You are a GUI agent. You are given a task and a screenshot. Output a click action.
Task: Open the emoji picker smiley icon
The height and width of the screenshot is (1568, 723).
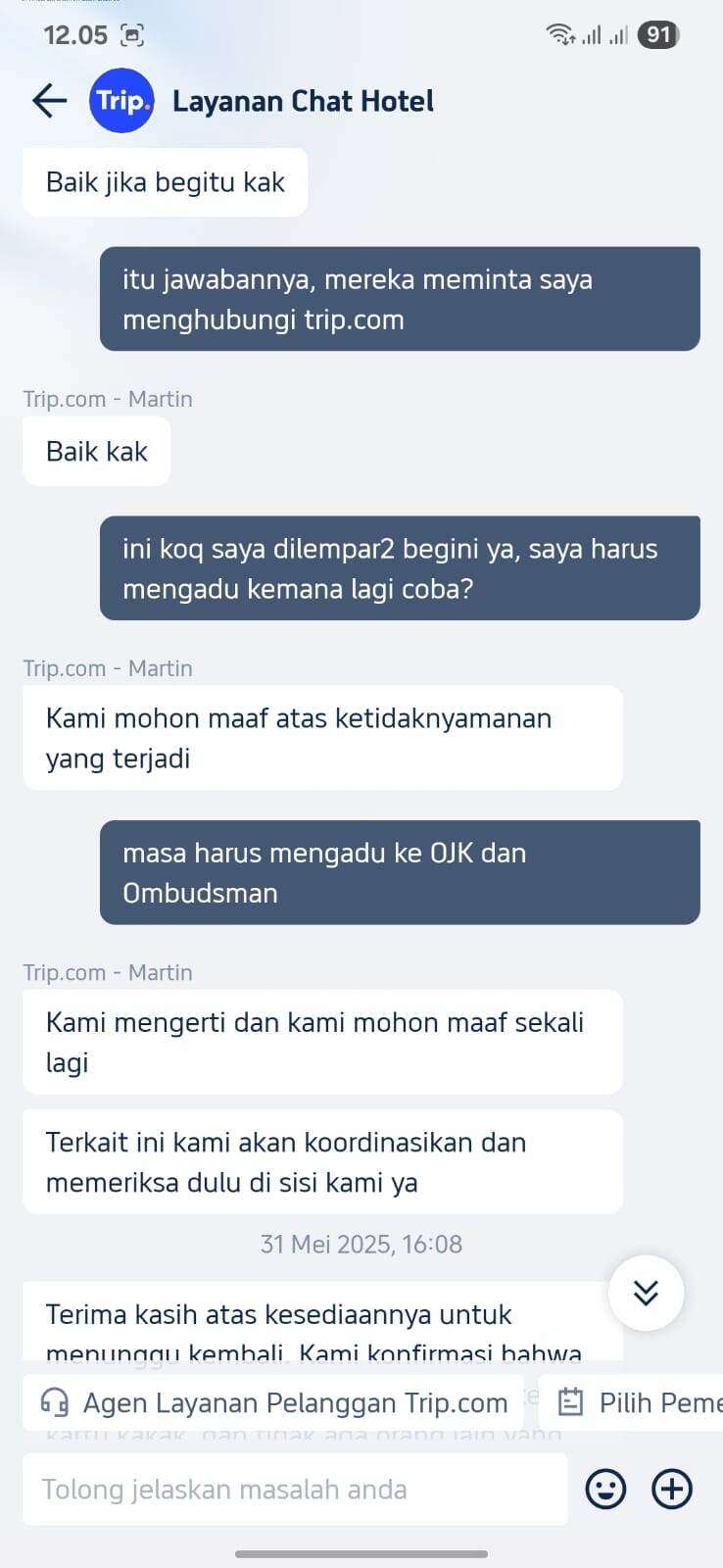(605, 1489)
